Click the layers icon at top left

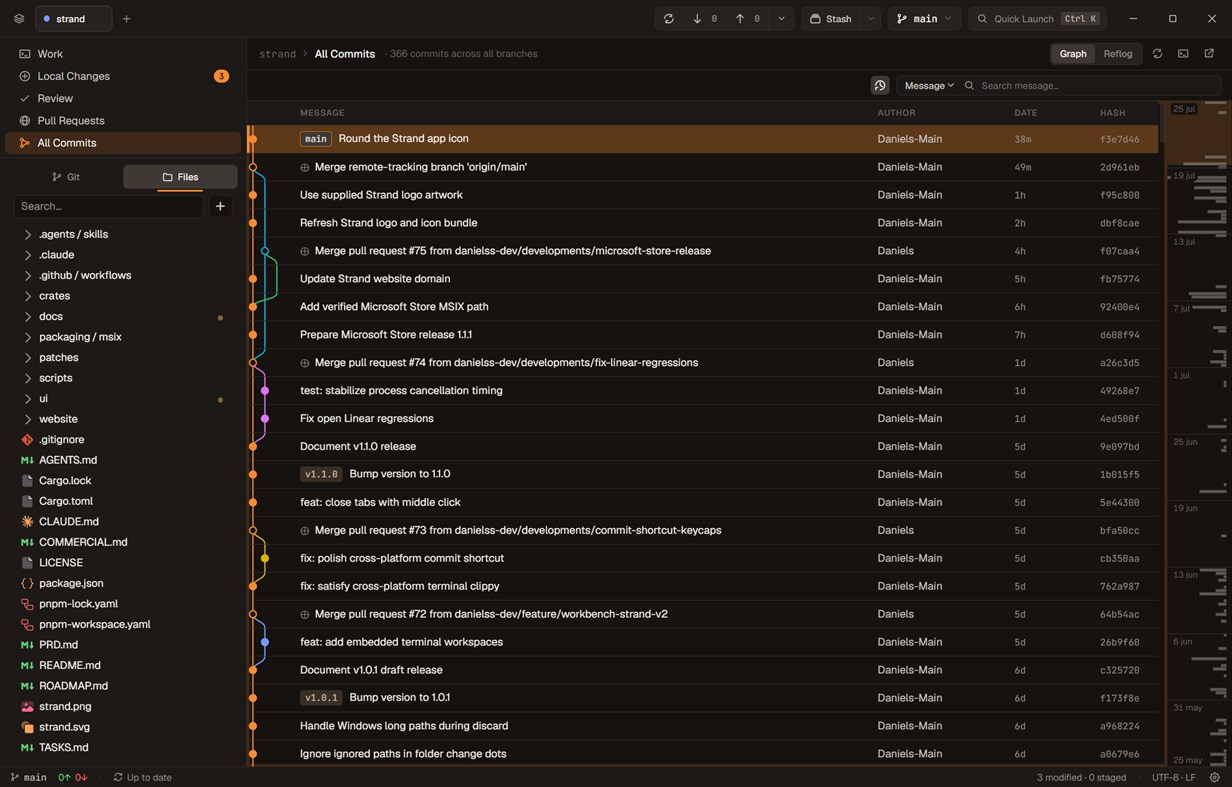click(19, 19)
